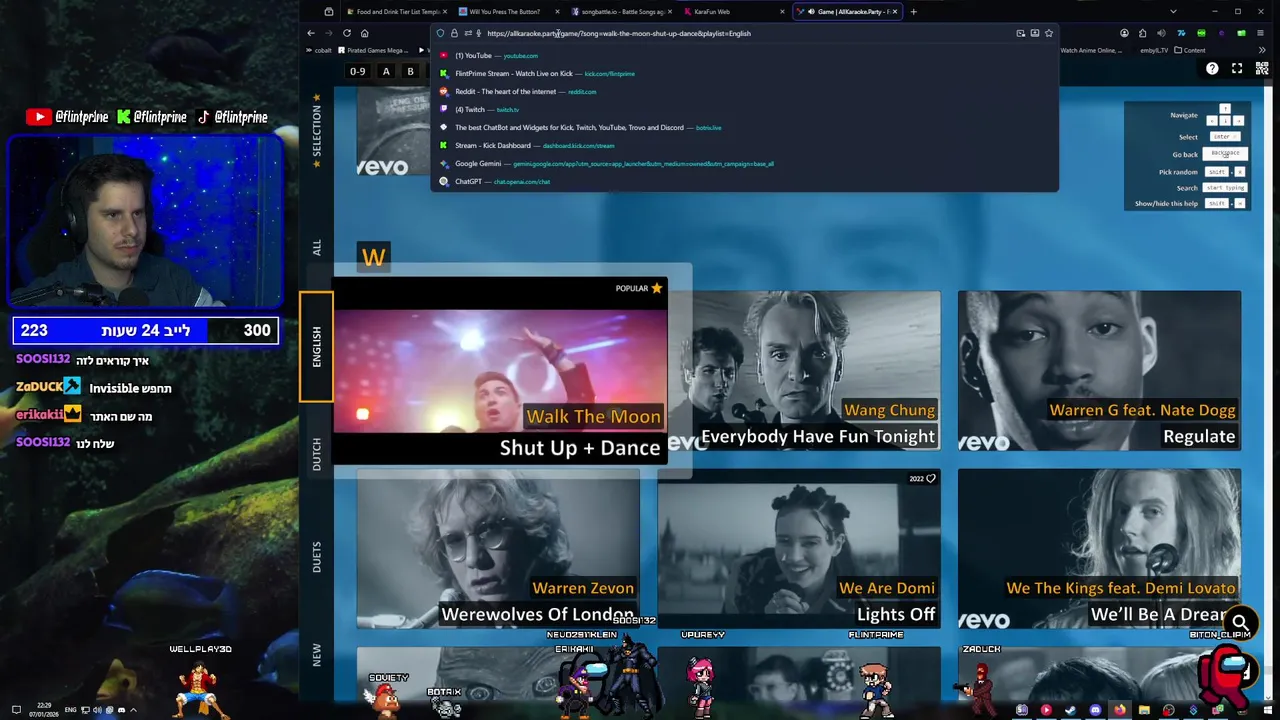Image resolution: width=1280 pixels, height=720 pixels.
Task: Open the Selection playlist tab
Action: point(316,130)
